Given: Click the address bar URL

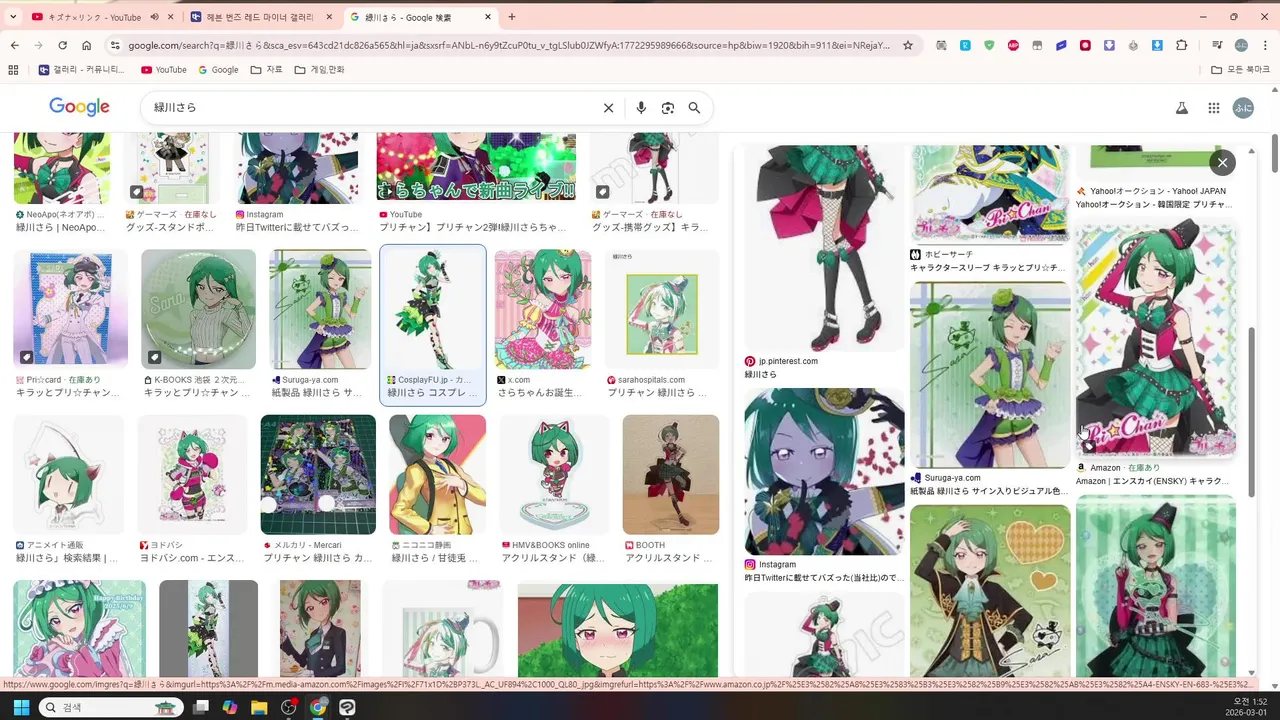Looking at the screenshot, I should pos(509,45).
